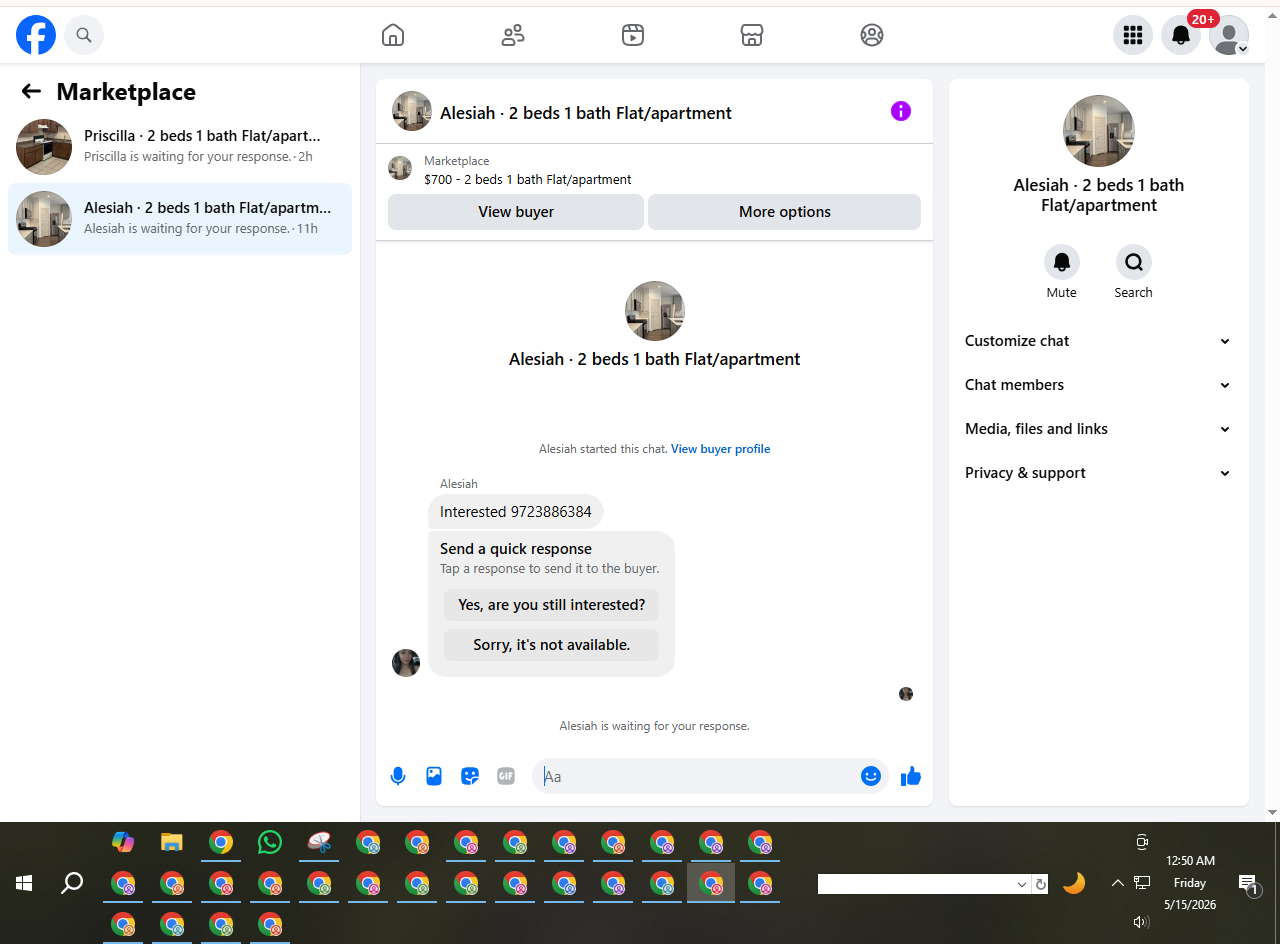Image resolution: width=1280 pixels, height=944 pixels.
Task: Click the View buyer button
Action: (x=516, y=212)
